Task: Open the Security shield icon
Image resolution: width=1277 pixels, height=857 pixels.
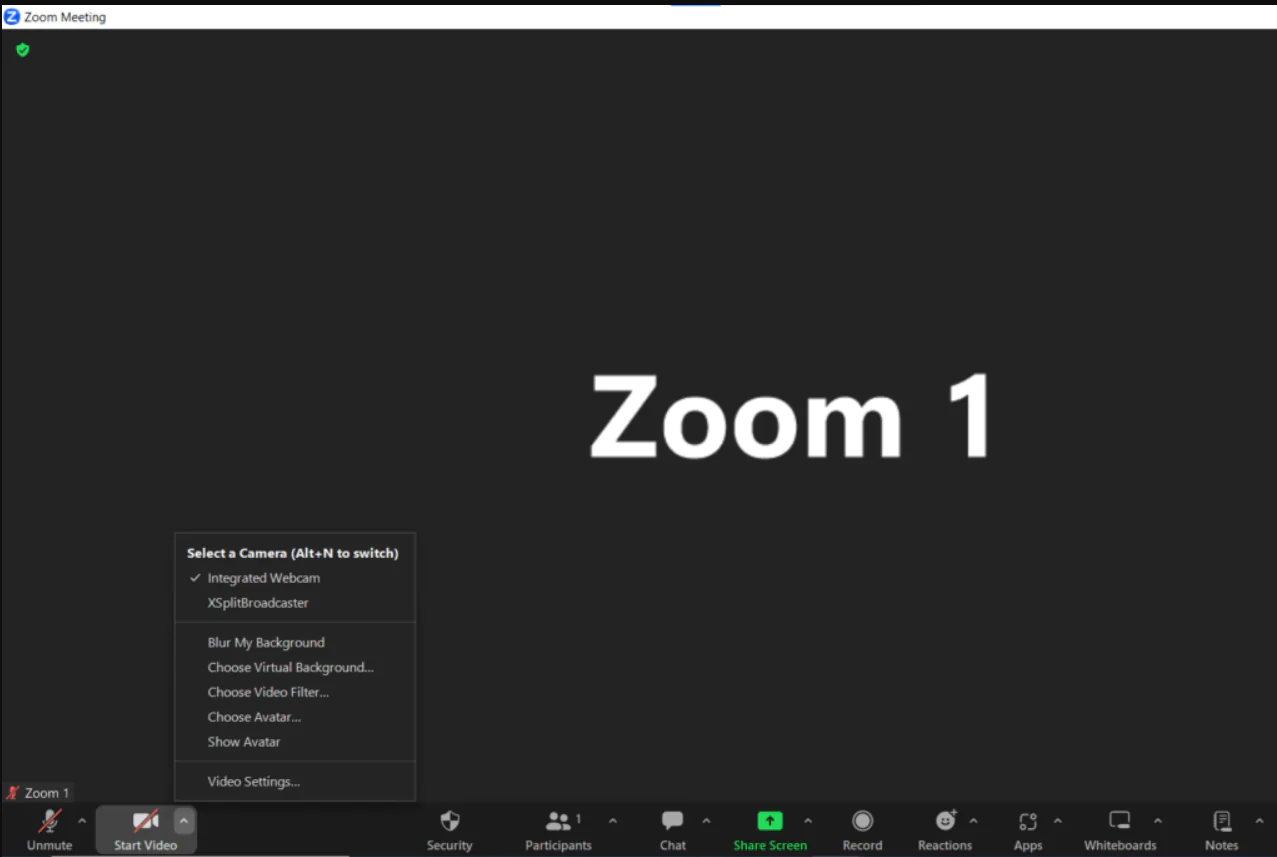Action: 450,821
